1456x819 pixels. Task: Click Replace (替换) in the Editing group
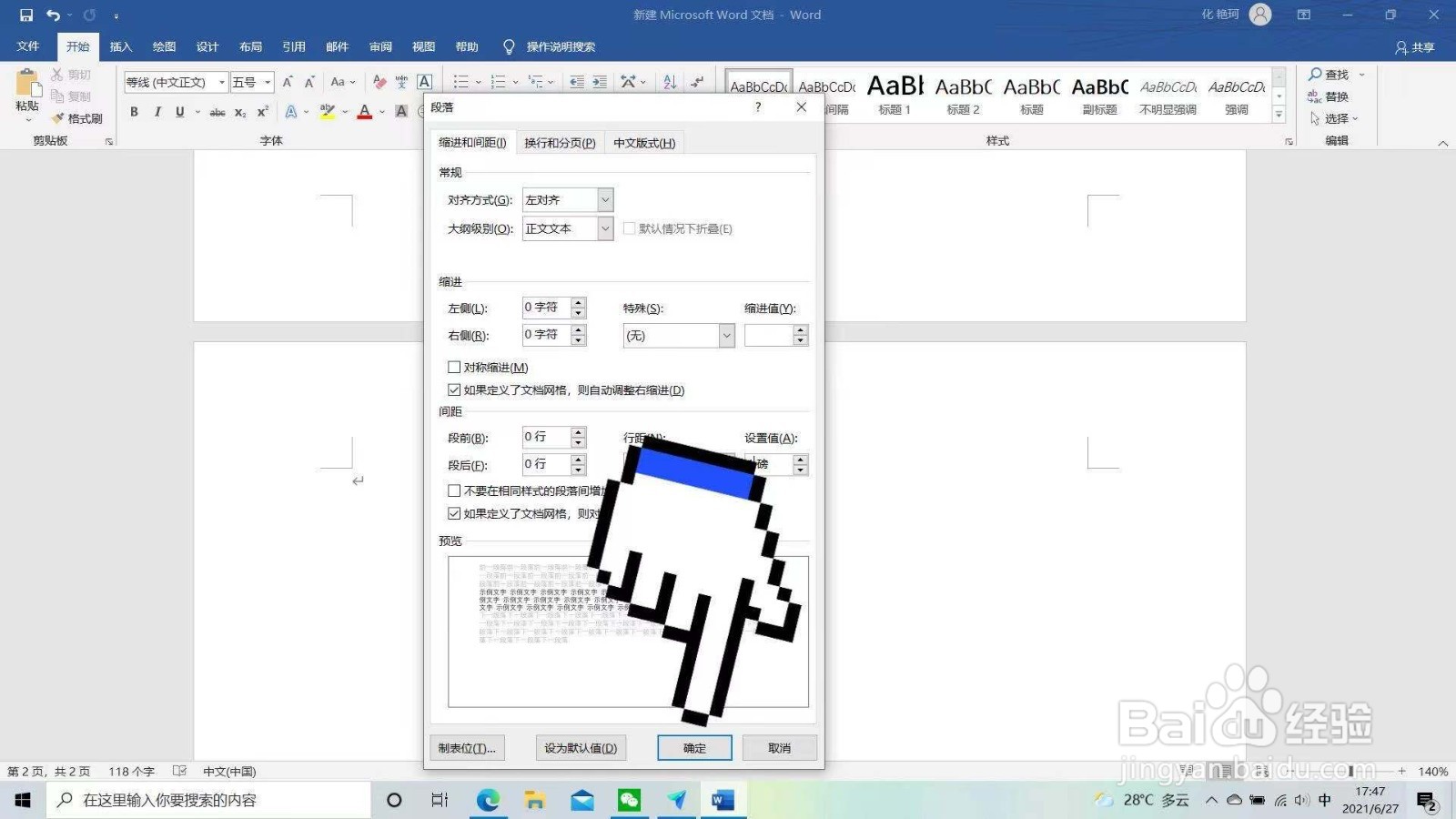click(1329, 96)
